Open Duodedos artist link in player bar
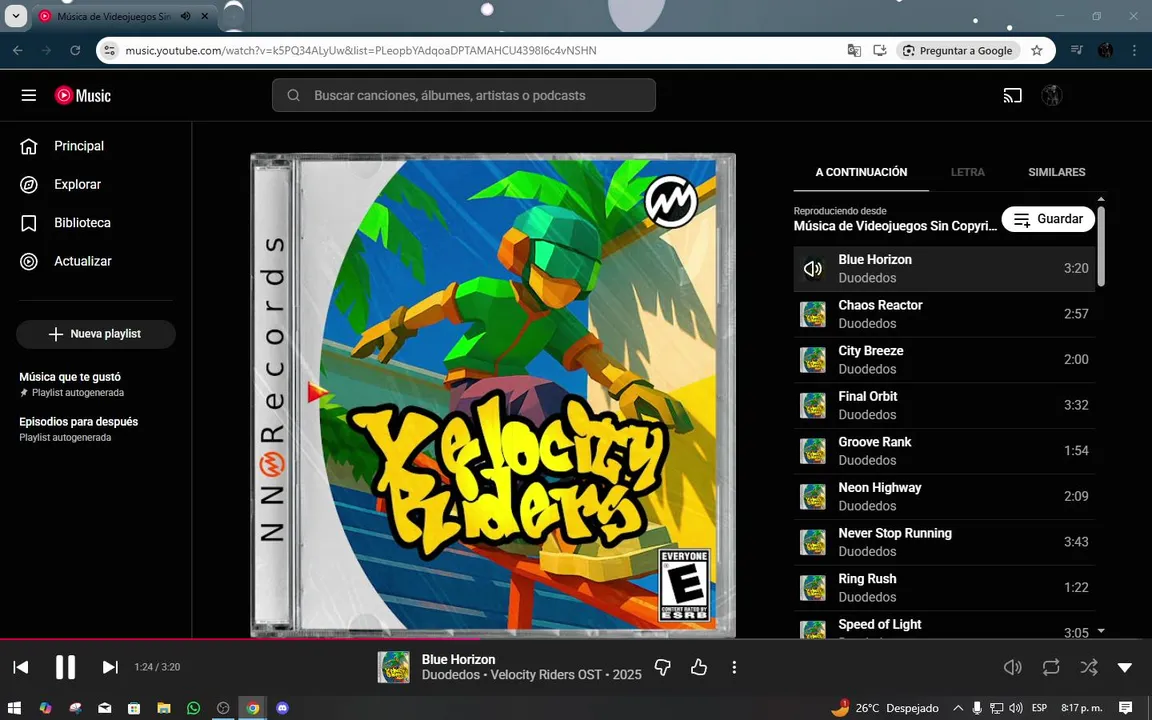This screenshot has height=720, width=1152. click(450, 674)
